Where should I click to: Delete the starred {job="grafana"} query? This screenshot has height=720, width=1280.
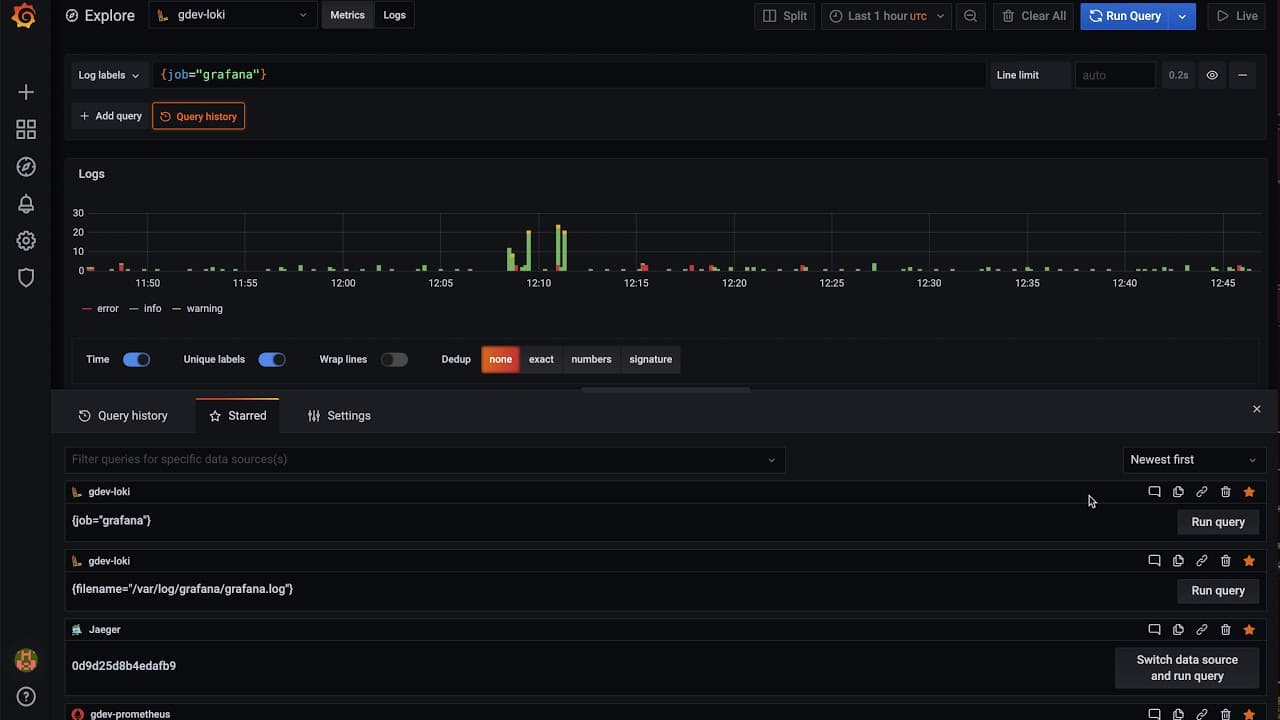click(x=1226, y=492)
